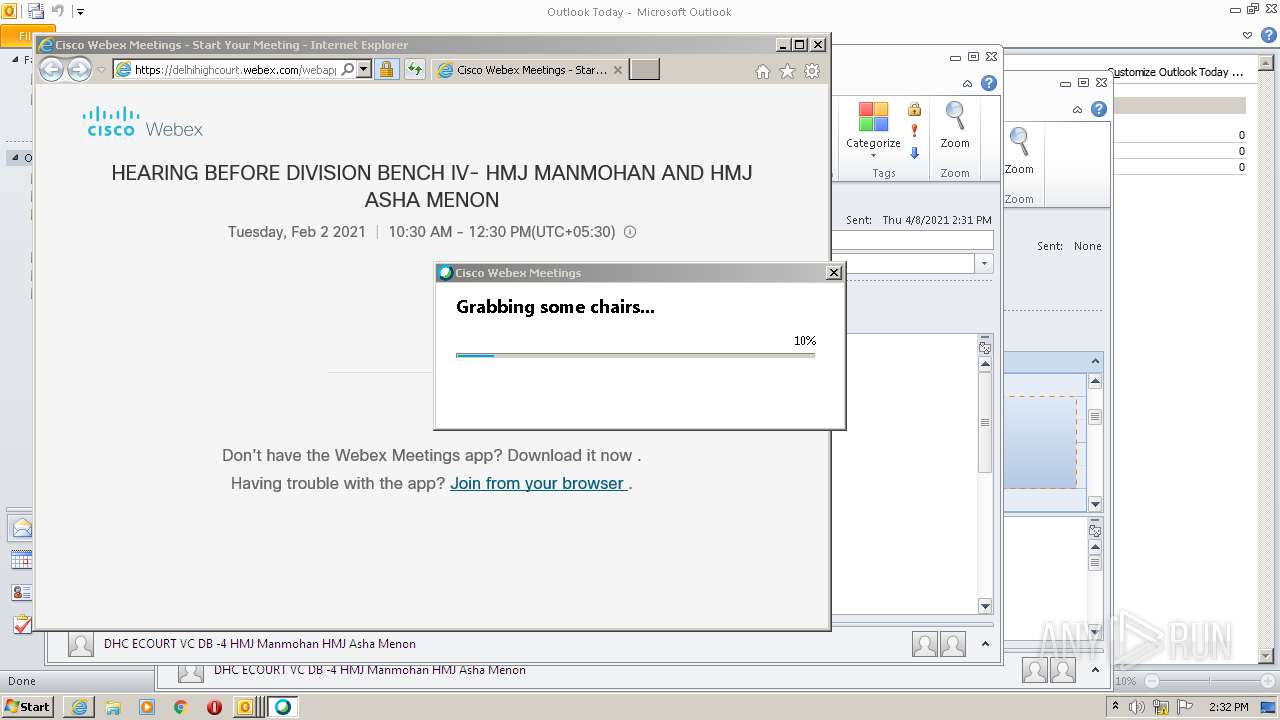This screenshot has width=1280, height=720.
Task: Click the meeting time info icon
Action: pos(630,232)
